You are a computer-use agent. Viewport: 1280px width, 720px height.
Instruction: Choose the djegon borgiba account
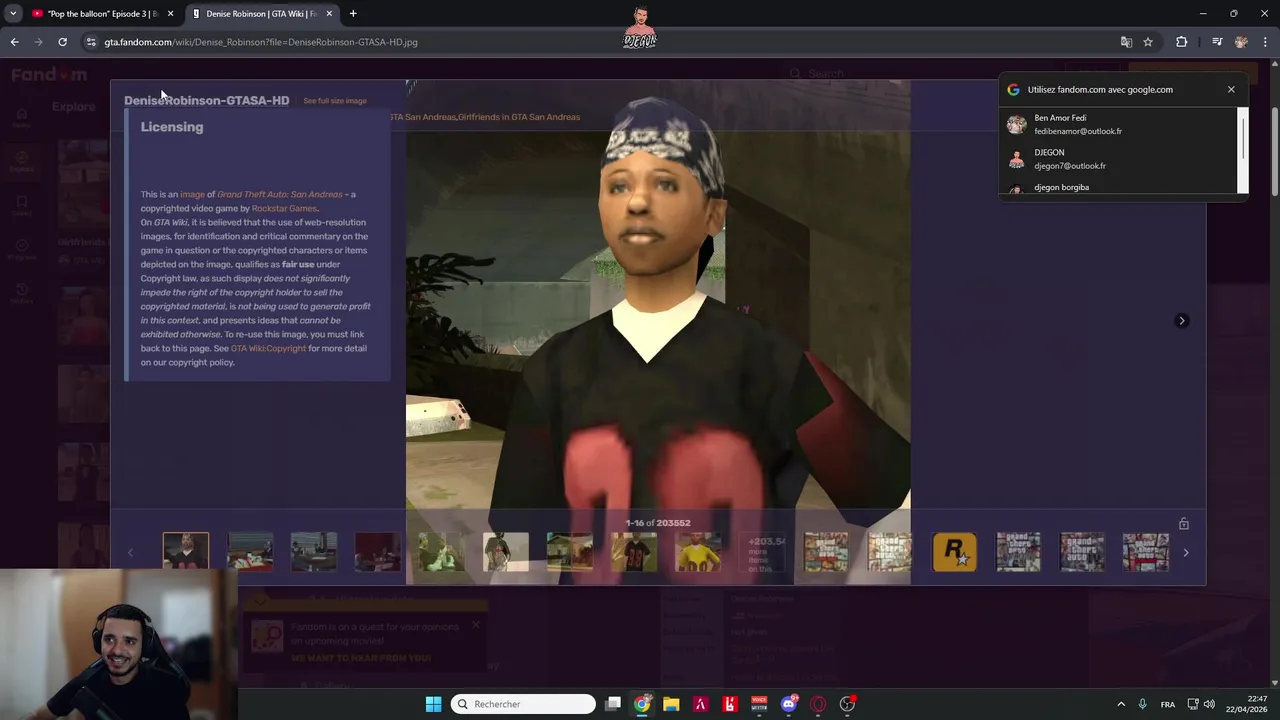pos(1119,187)
